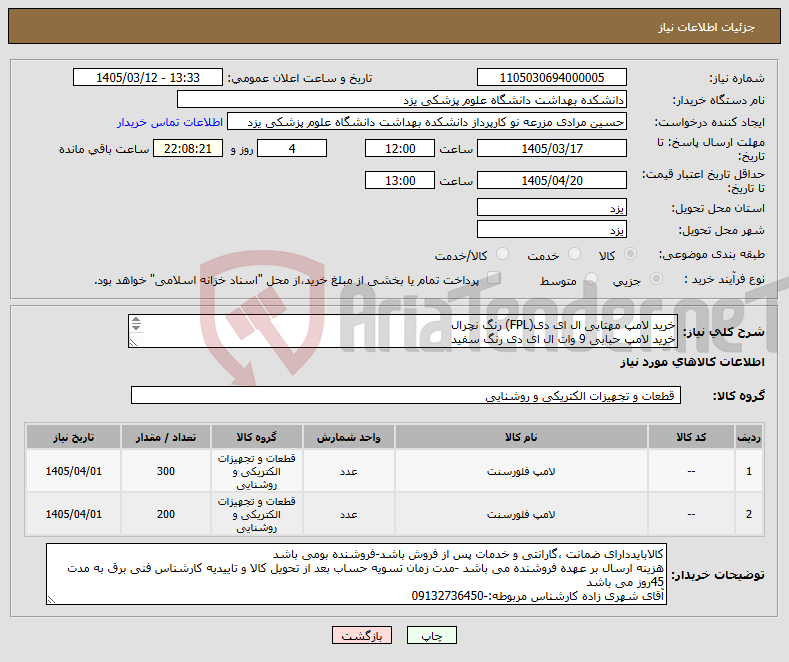Click the گروه کالا field
Screen dimensions: 789x662
pyautogui.click(x=406, y=395)
